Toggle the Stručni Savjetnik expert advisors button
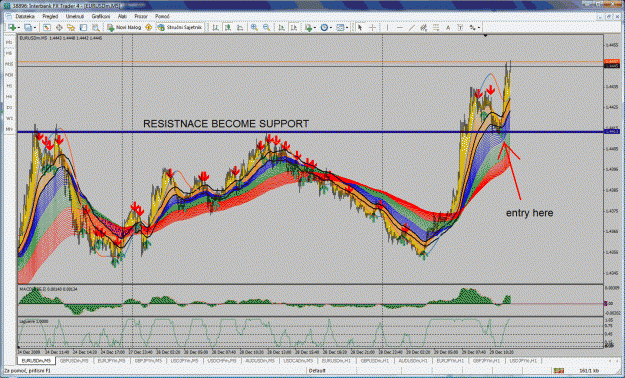Viewport: 625px width, 378px height. click(180, 28)
